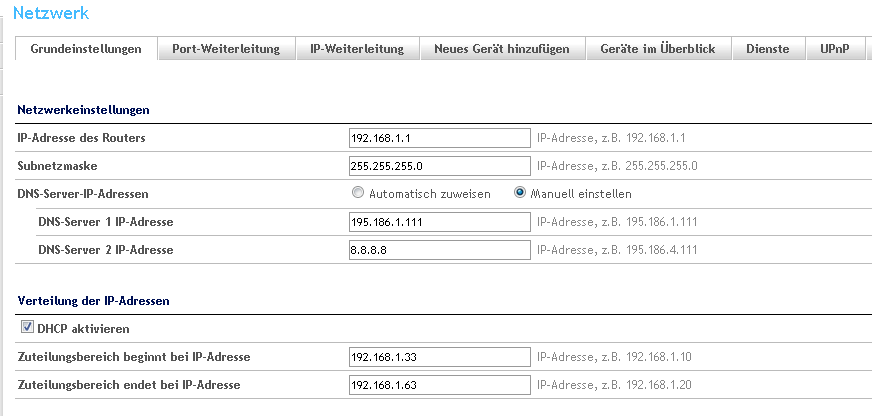
Task: Click the Netzwerk page heading
Action: [50, 13]
